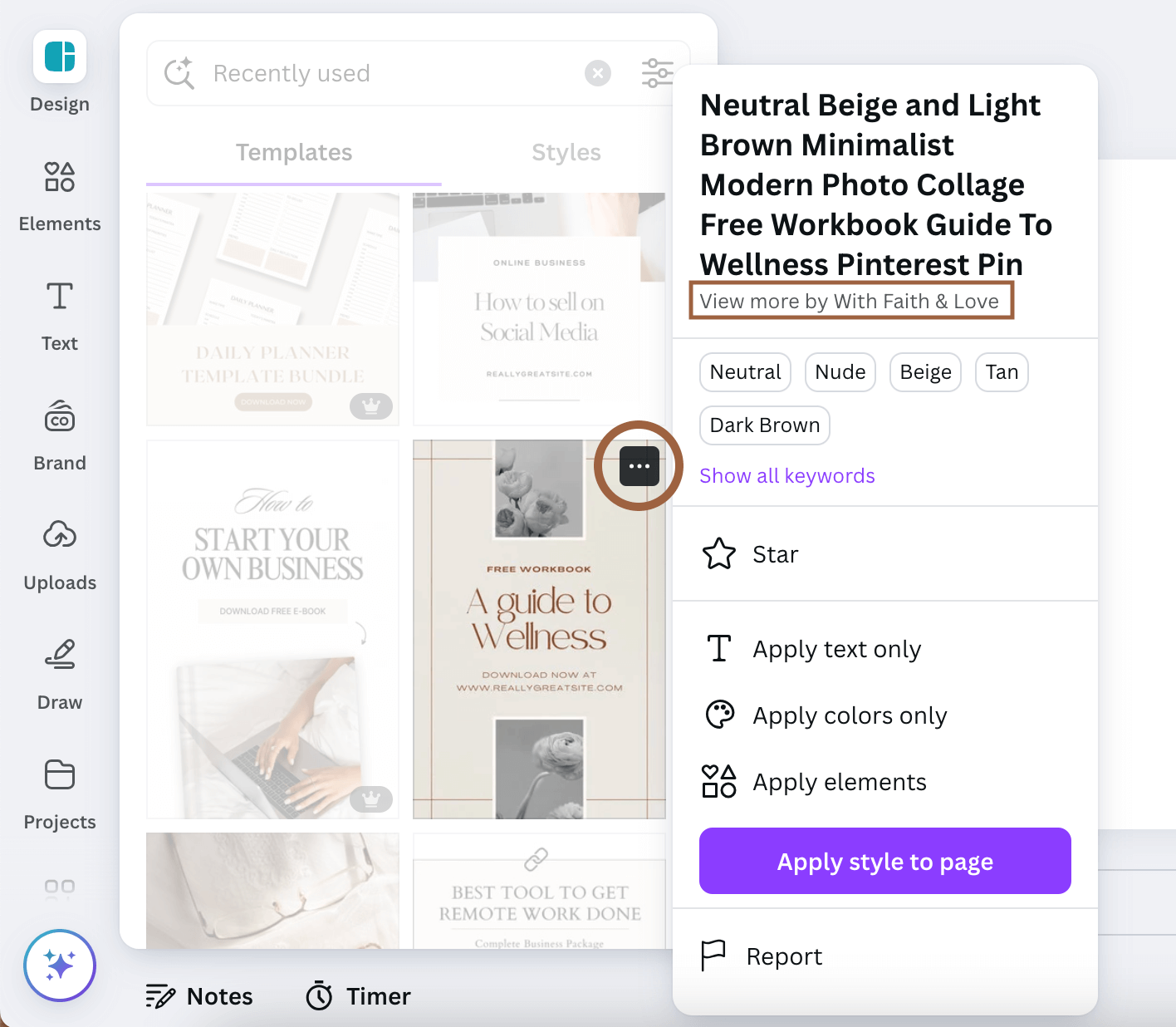Viewport: 1176px width, 1027px height.
Task: Expand all template keywords
Action: [x=786, y=475]
